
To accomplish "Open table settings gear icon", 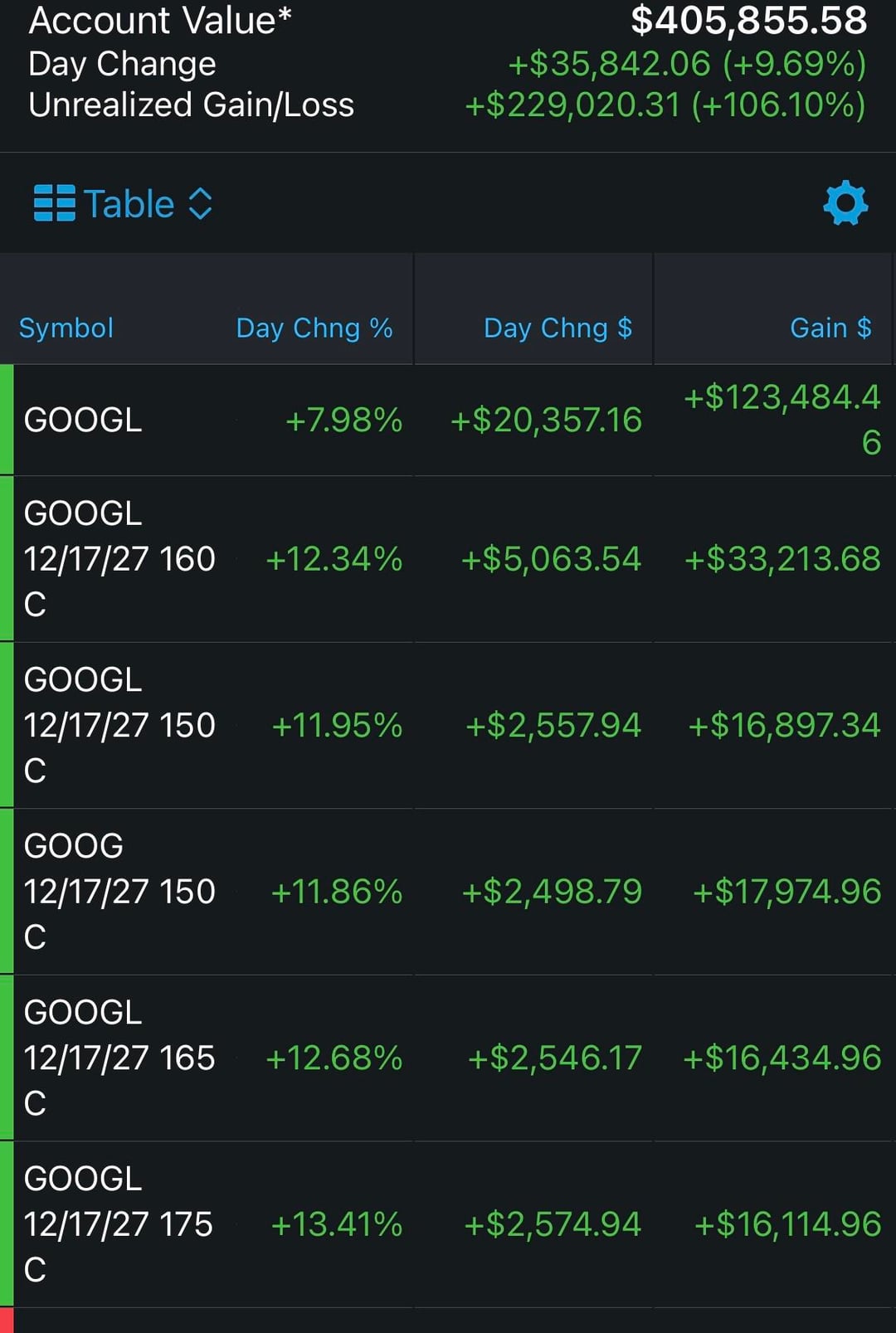I will click(845, 203).
